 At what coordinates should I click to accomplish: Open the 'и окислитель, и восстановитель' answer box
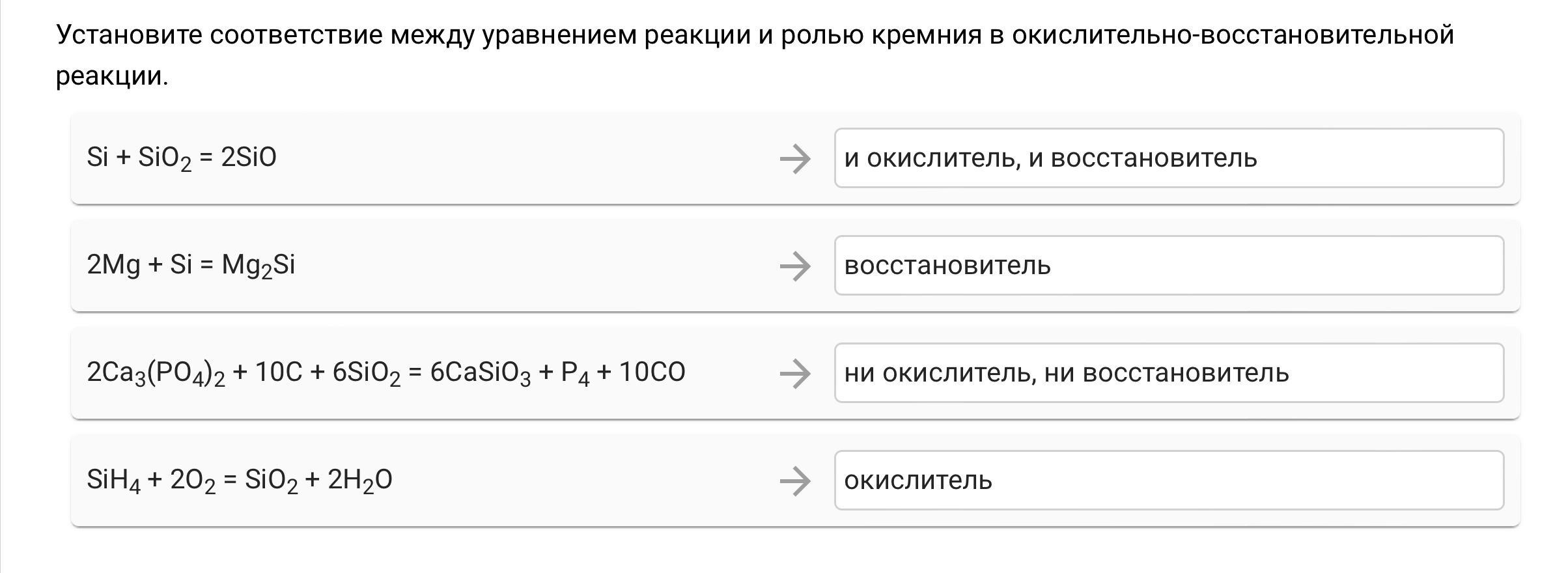click(x=1168, y=158)
